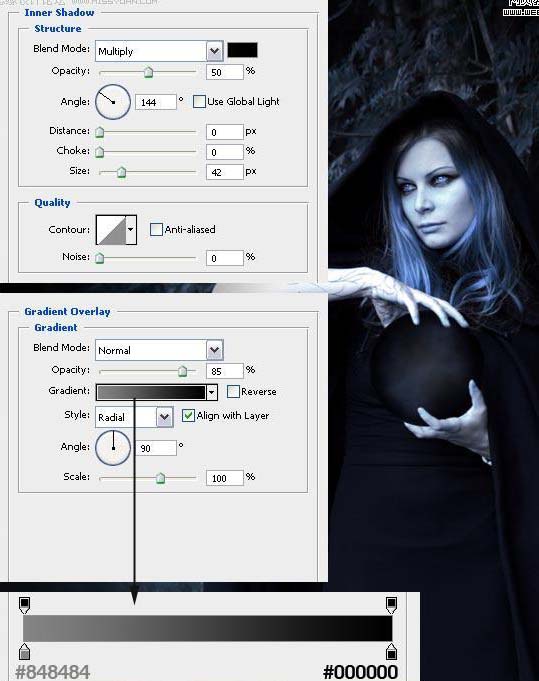Click the Noise percentage field

(x=225, y=258)
